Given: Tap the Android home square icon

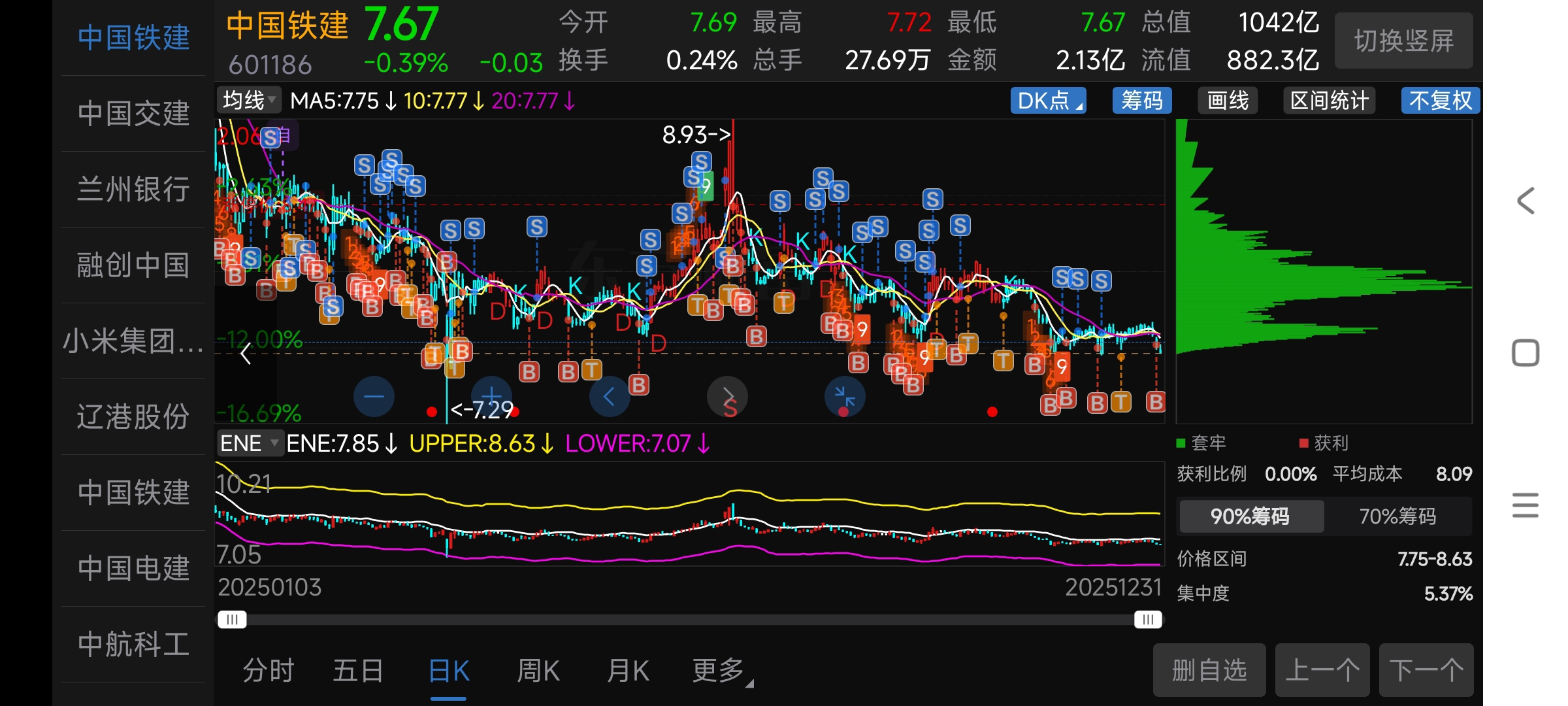Looking at the screenshot, I should pos(1526,353).
